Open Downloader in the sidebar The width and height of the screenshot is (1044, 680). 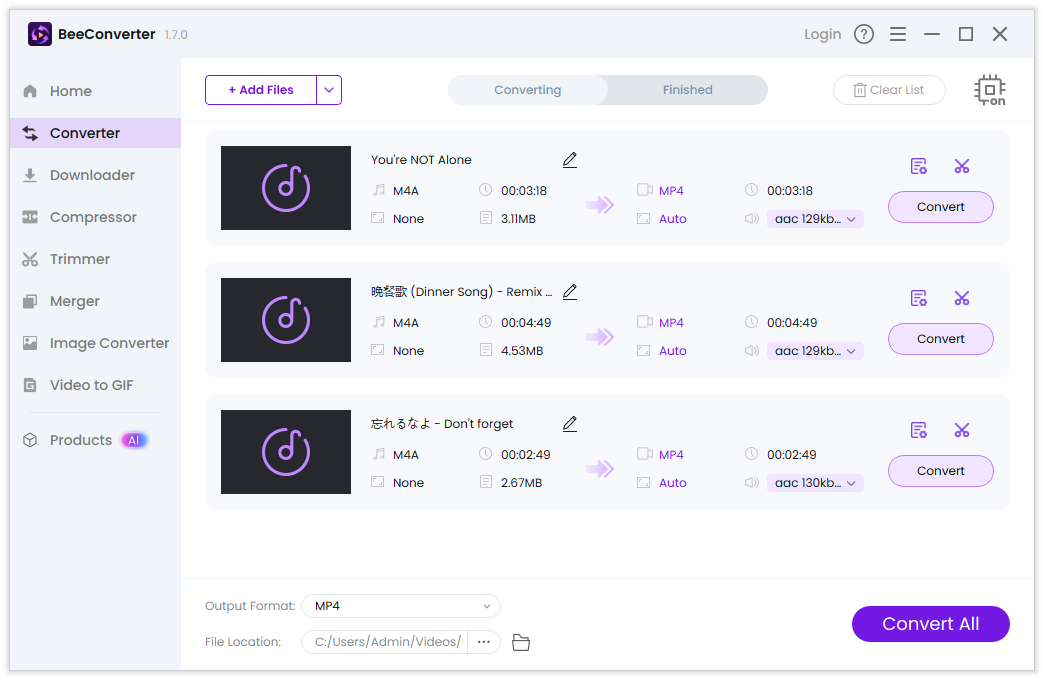[92, 175]
